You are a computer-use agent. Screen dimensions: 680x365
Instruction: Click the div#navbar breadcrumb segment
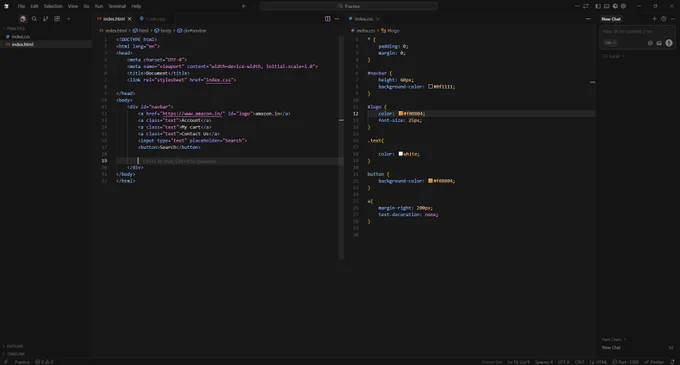pyautogui.click(x=192, y=31)
